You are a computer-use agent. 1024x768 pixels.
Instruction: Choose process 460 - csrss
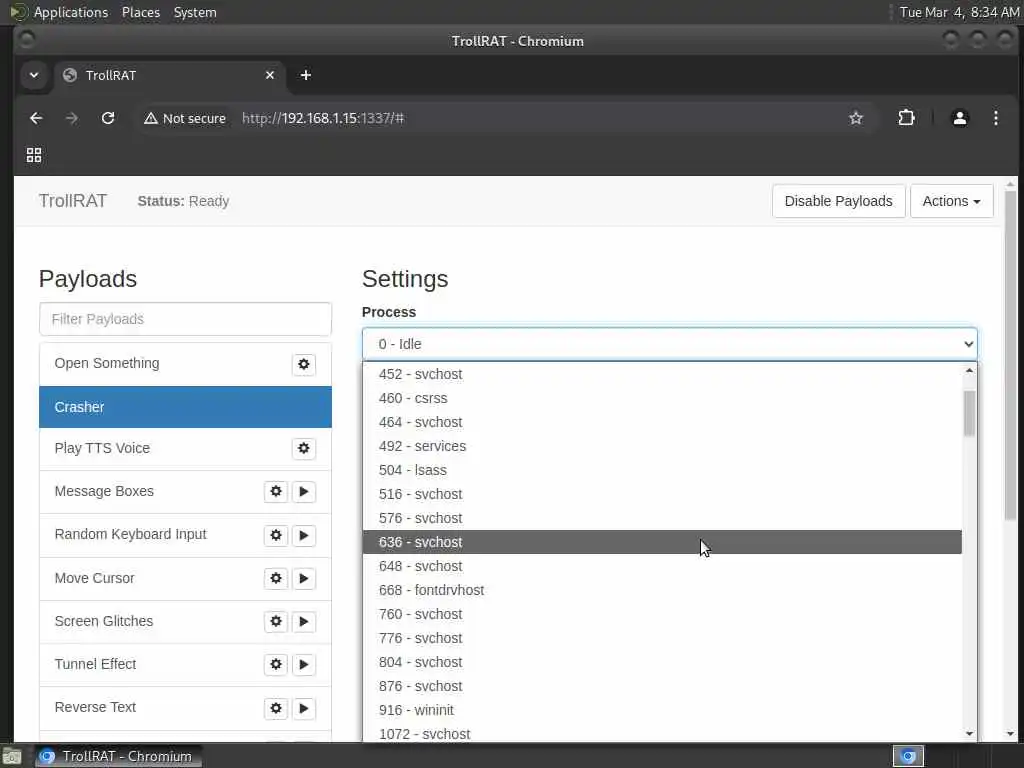coord(662,398)
